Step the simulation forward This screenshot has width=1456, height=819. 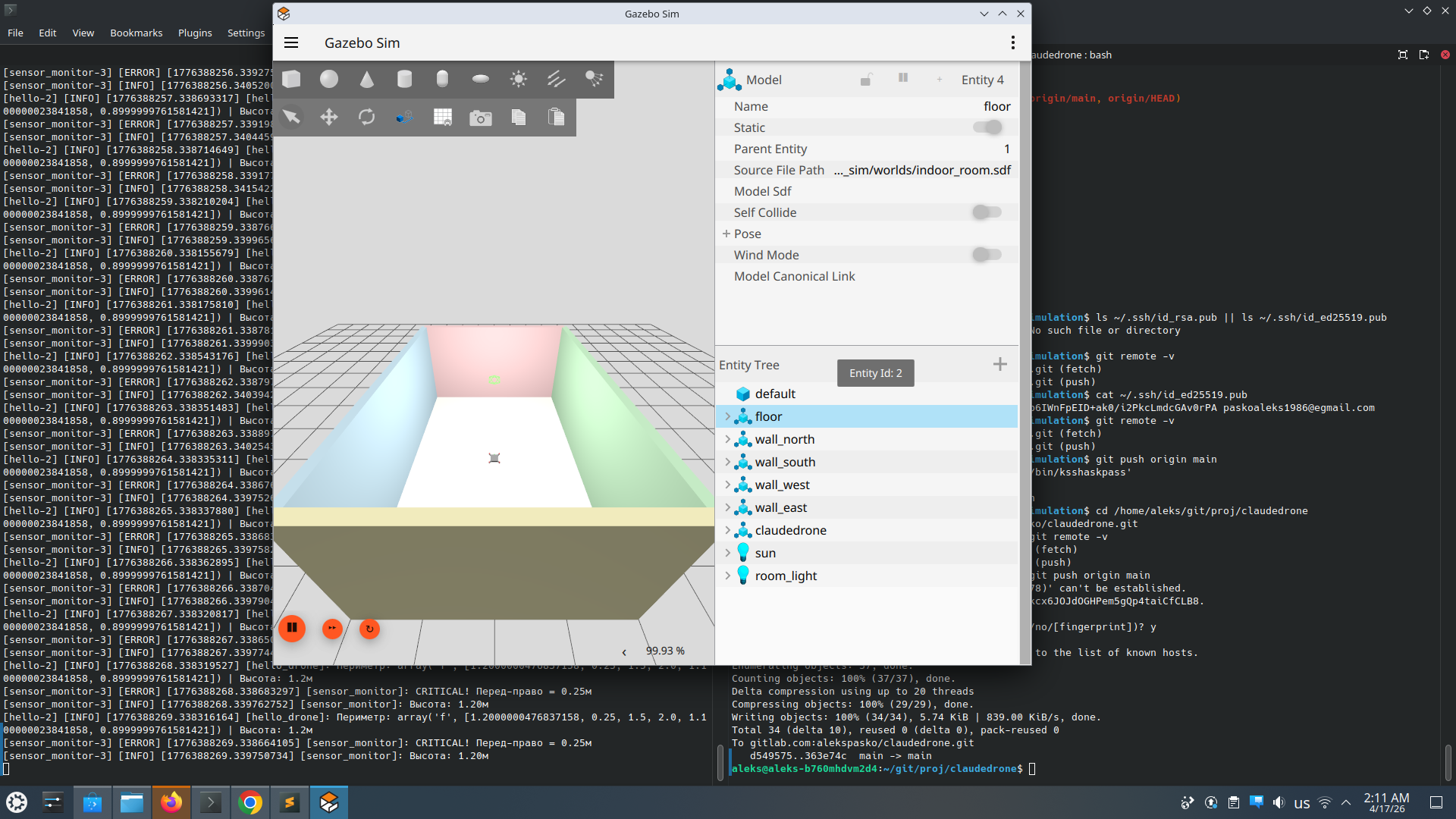(x=332, y=628)
